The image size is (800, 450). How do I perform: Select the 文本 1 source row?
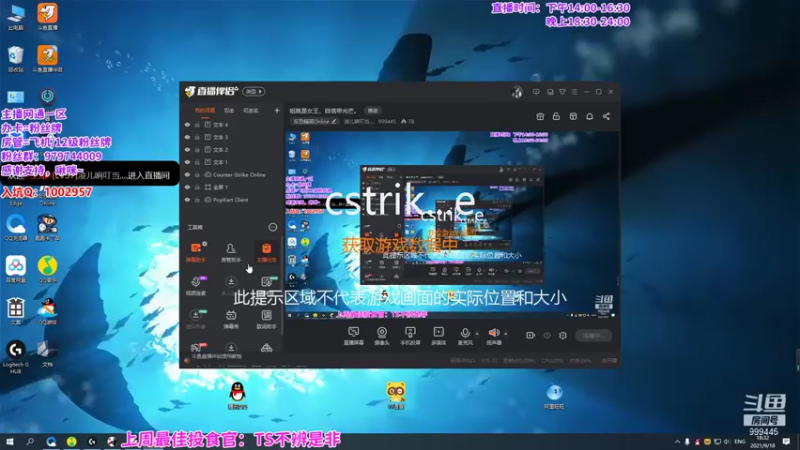[x=232, y=162]
